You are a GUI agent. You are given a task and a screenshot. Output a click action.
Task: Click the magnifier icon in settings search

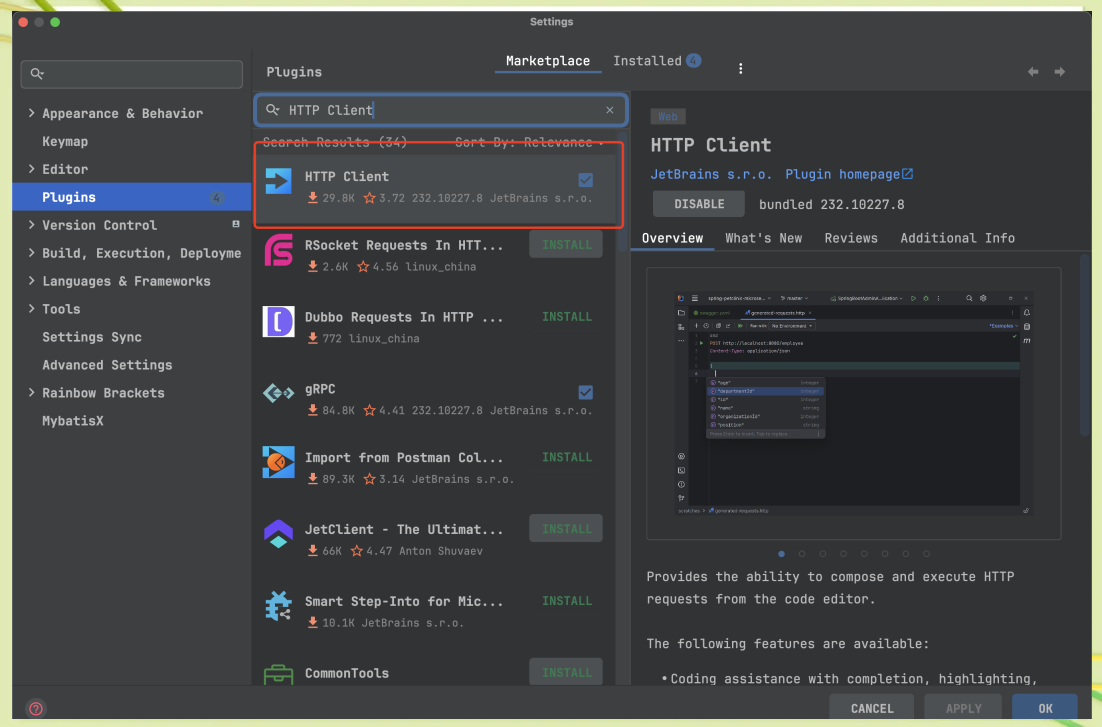[x=37, y=73]
